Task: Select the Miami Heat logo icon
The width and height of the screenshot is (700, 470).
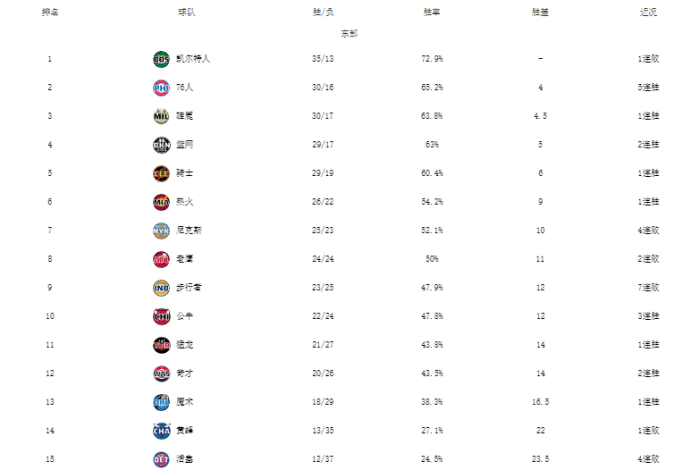Action: 162,202
